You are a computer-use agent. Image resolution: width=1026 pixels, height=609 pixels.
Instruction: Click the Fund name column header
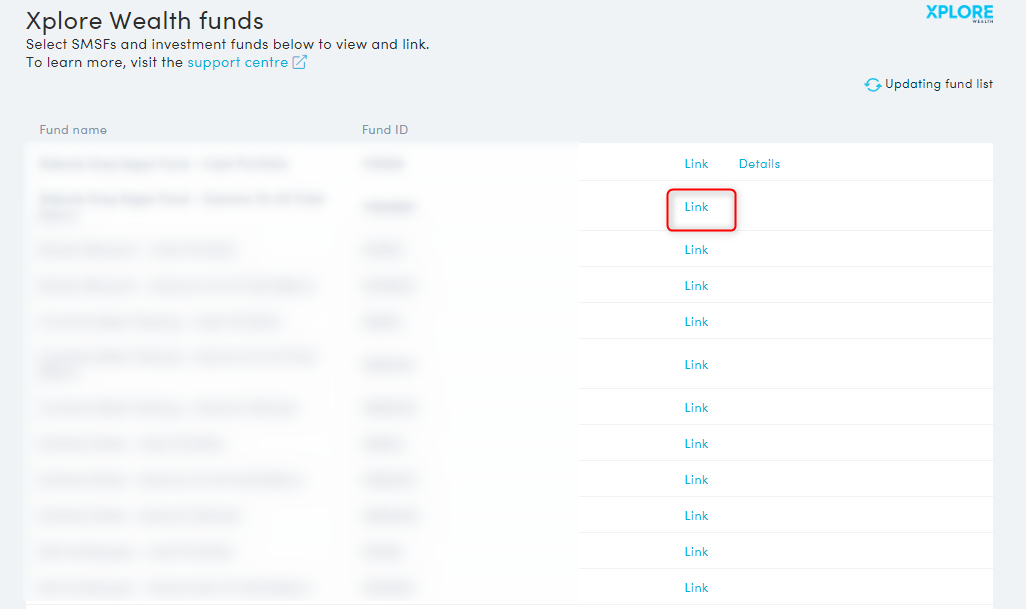click(x=73, y=130)
